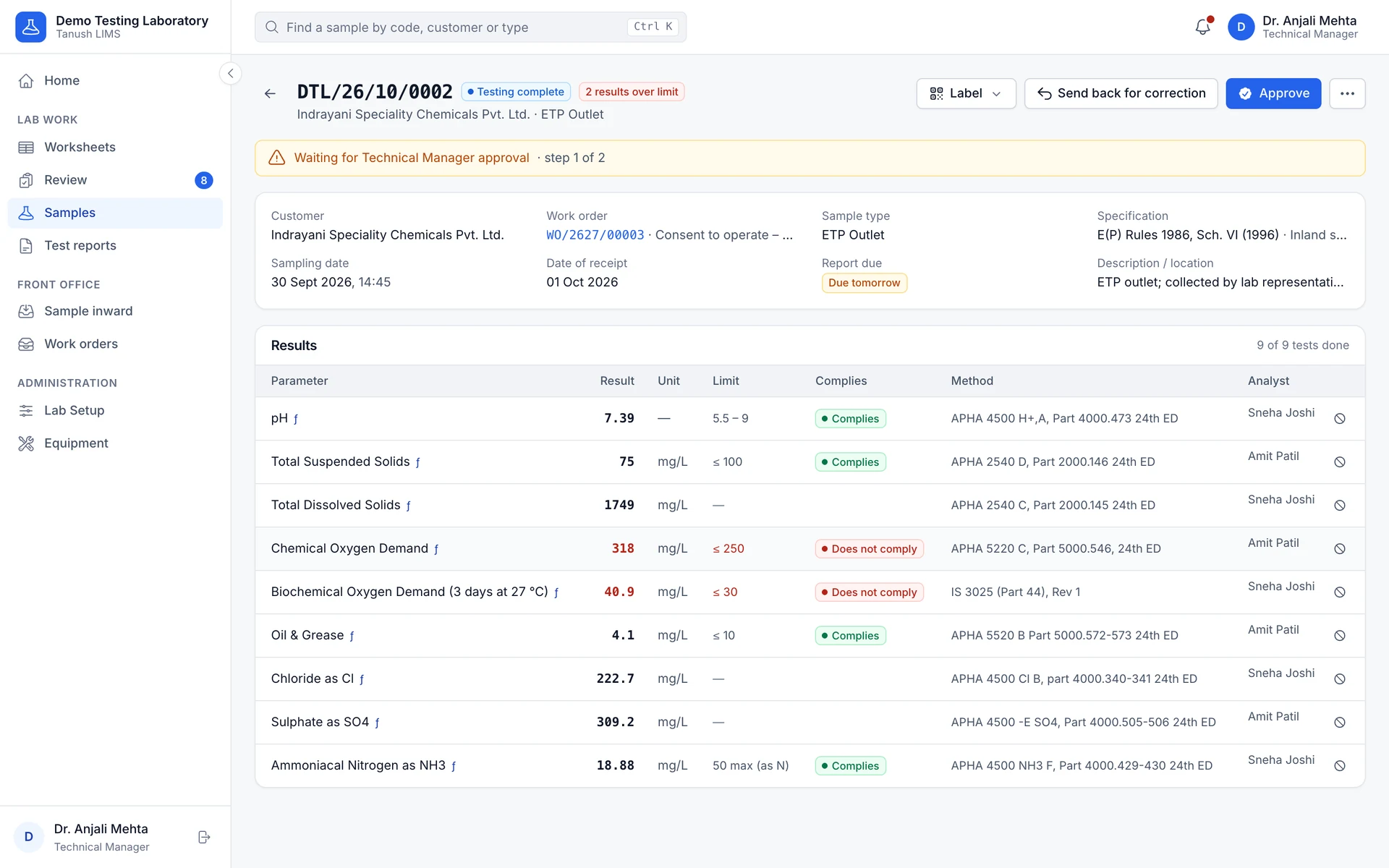This screenshot has height=868, width=1389.
Task: Click formula icon beside Sulphate as SO4
Action: tap(377, 723)
